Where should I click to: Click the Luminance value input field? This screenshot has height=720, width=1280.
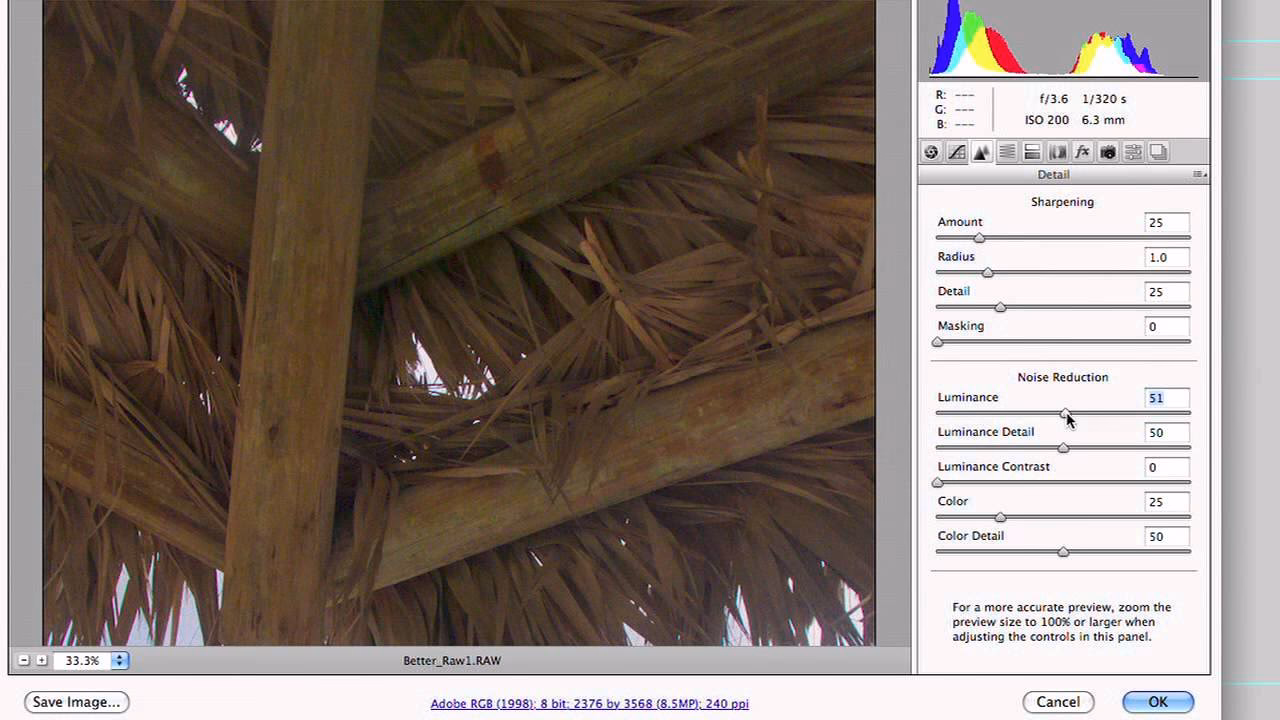[1166, 398]
